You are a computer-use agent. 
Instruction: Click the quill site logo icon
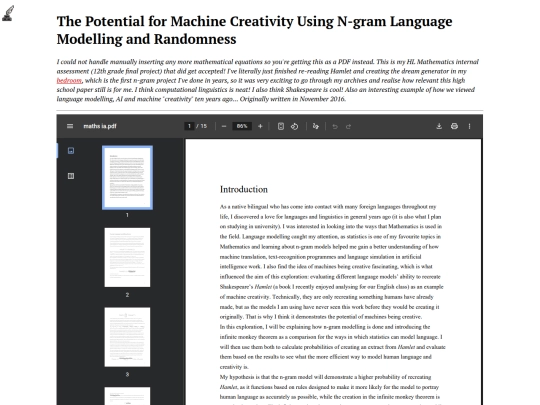click(x=9, y=13)
